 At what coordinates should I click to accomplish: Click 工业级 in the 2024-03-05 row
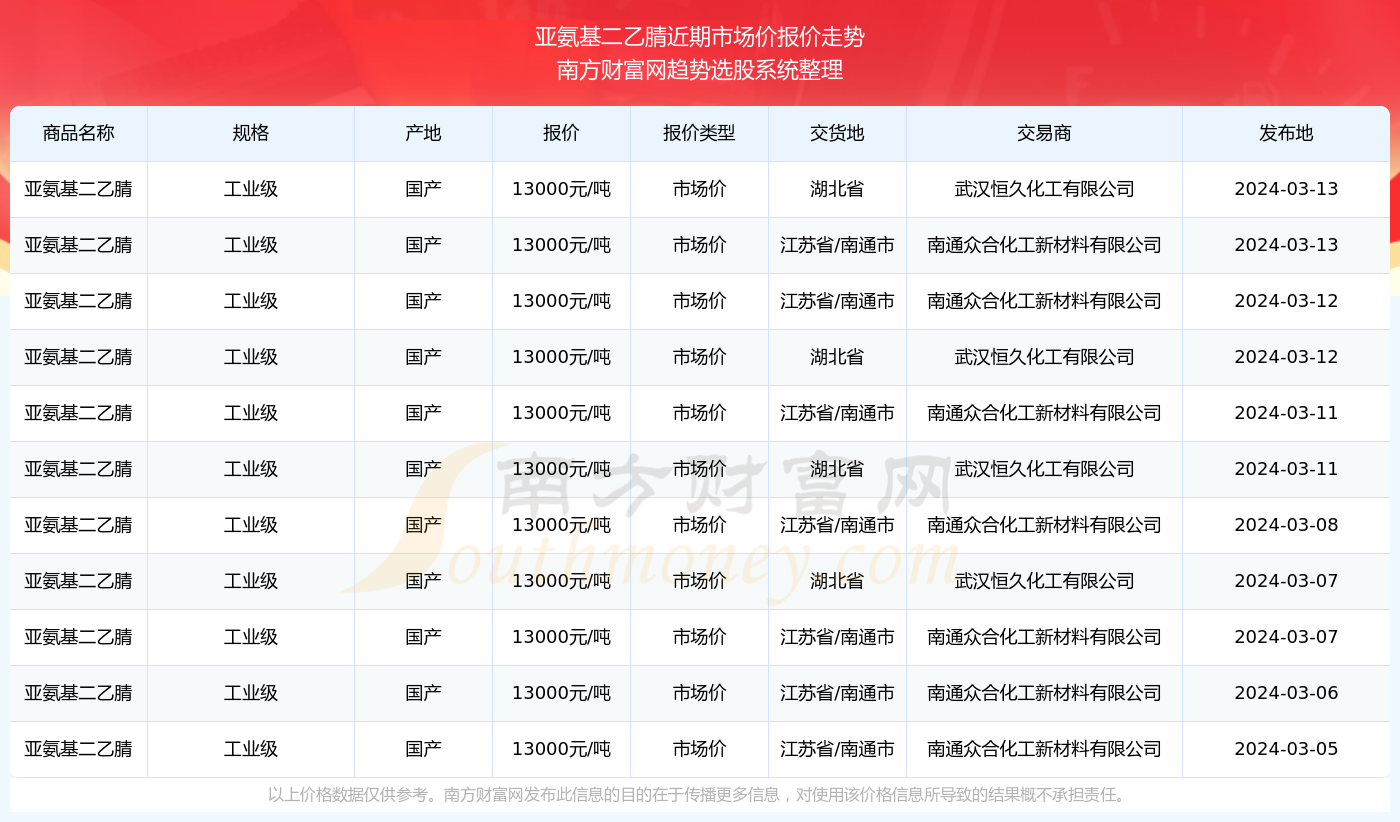pos(251,749)
